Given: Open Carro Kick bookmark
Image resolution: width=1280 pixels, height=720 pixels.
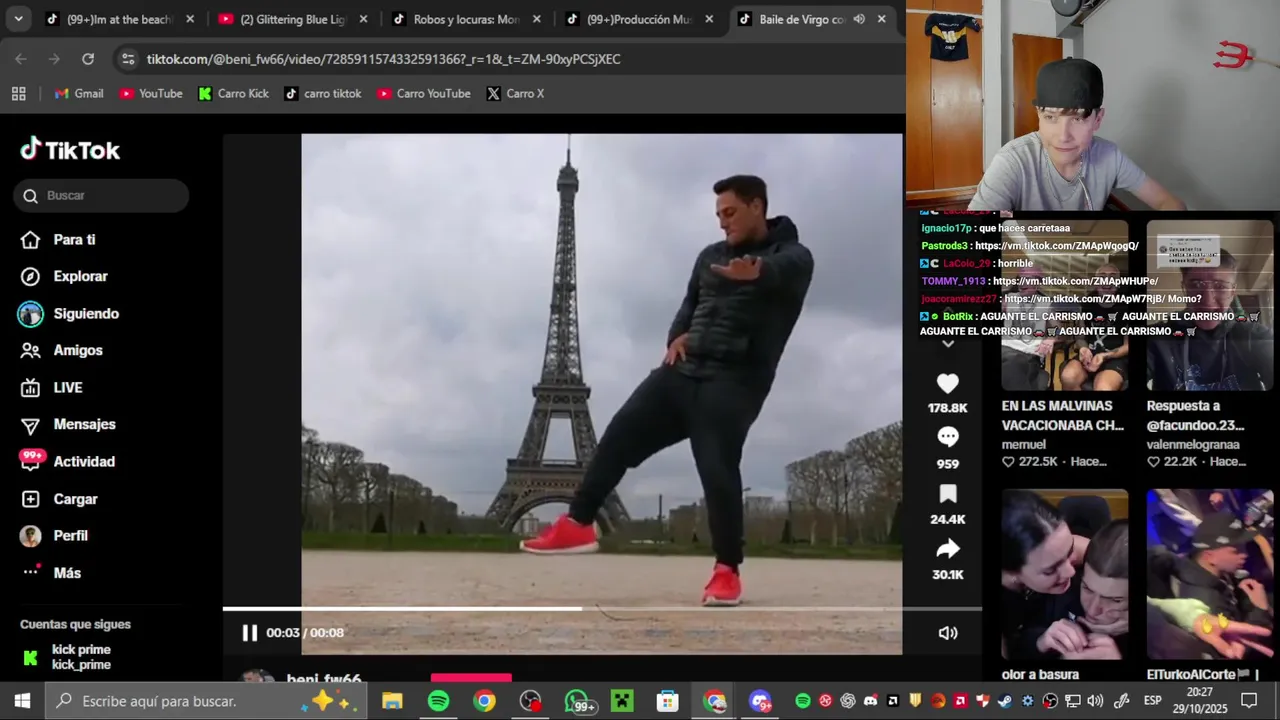Looking at the screenshot, I should tap(233, 93).
